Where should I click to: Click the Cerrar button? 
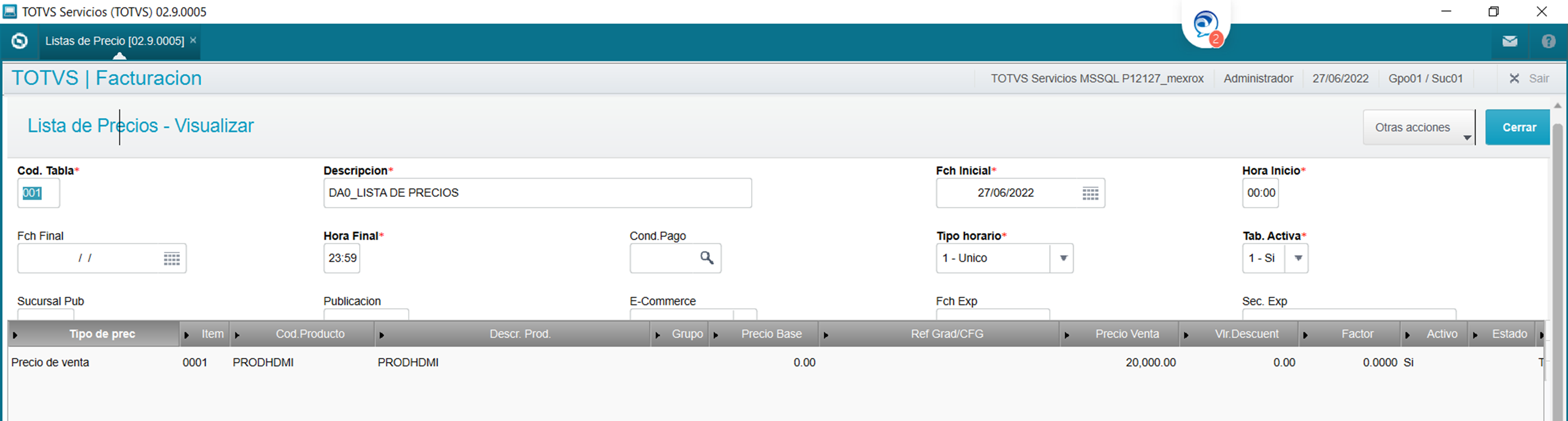point(1518,127)
